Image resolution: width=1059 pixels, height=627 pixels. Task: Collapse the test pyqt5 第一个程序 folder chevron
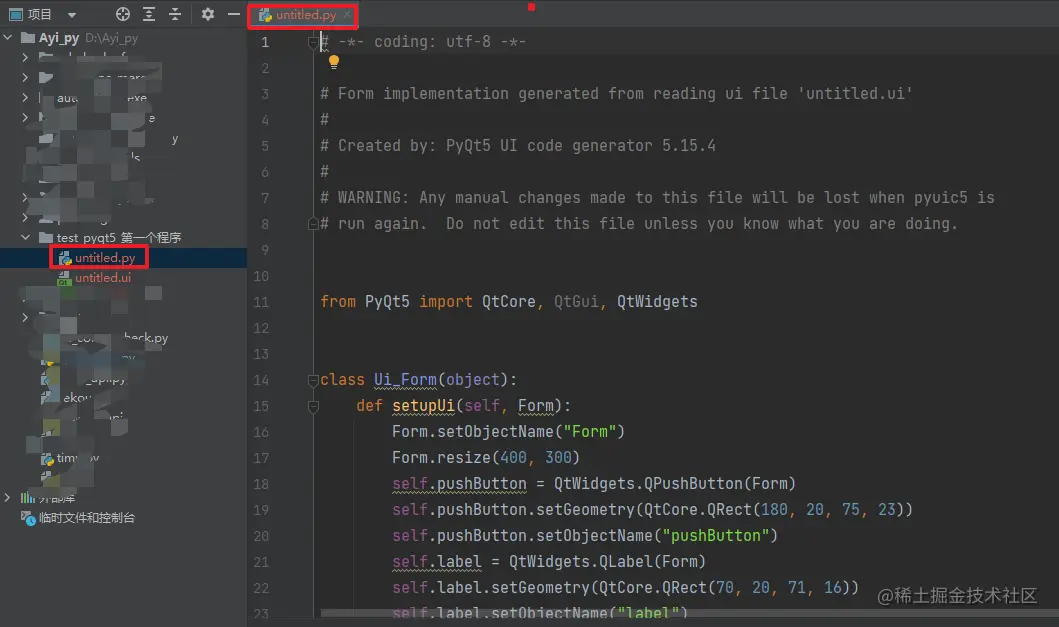[25, 237]
